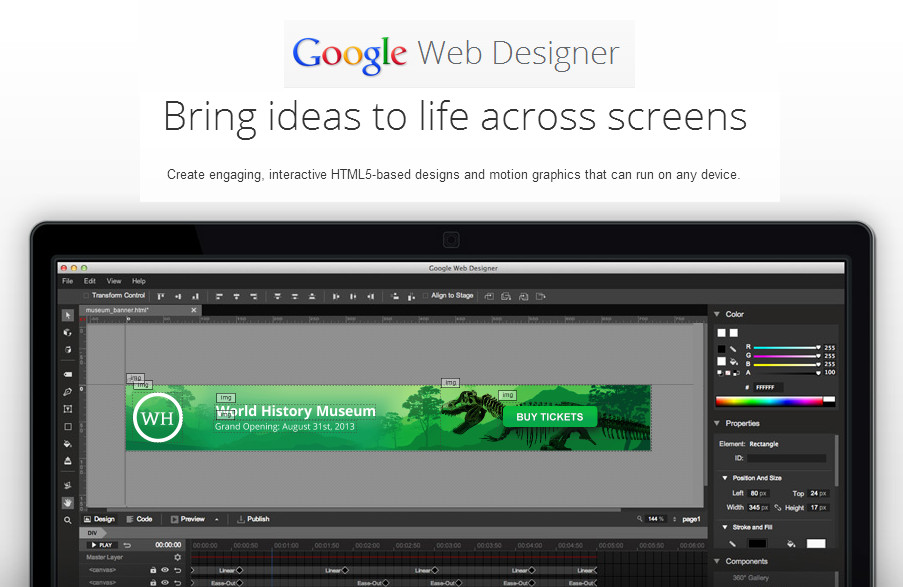Select the Zoom tool at toolbar bottom
The height and width of the screenshot is (587, 903).
(x=67, y=521)
